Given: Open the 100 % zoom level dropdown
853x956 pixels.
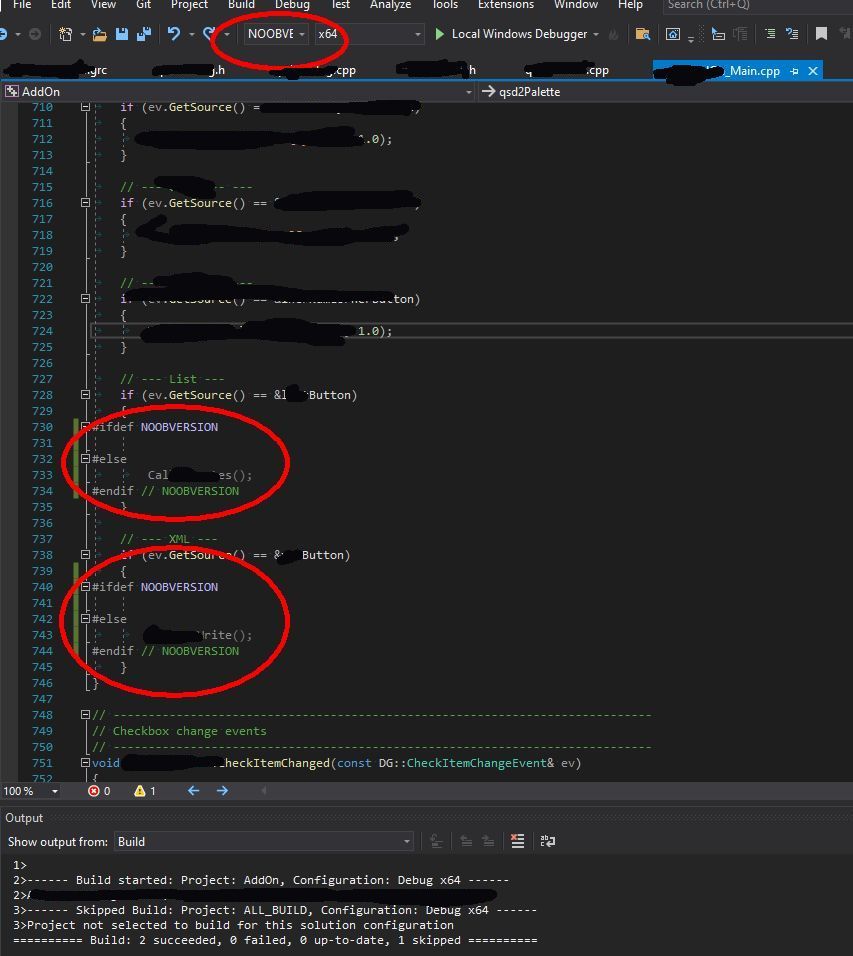Looking at the screenshot, I should coord(31,791).
